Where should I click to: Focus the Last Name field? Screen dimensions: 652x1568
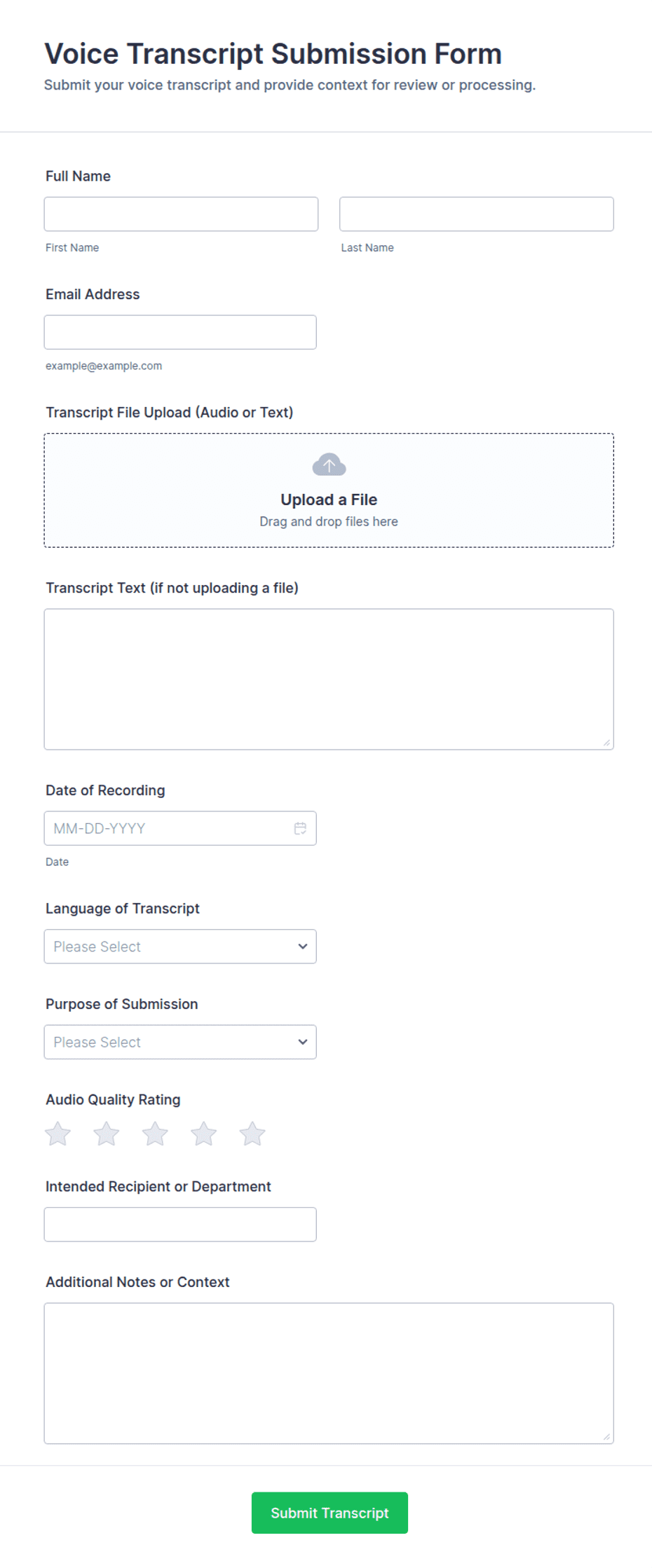point(476,214)
